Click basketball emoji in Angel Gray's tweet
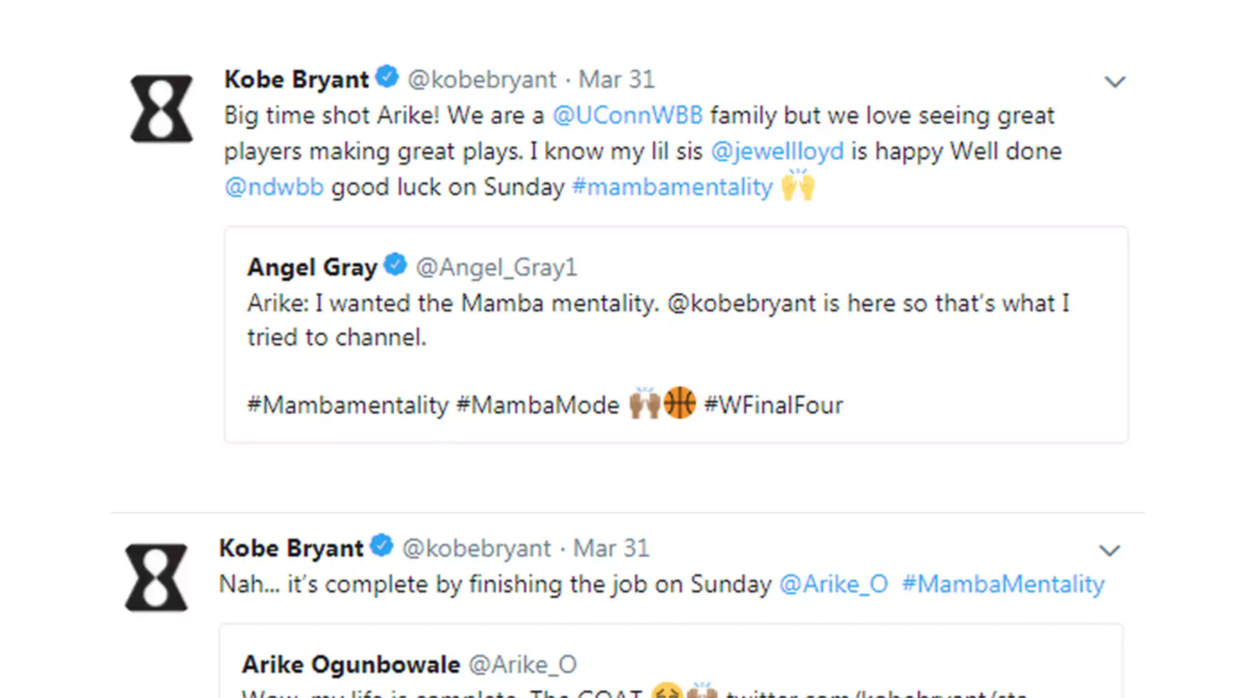Viewport: 1240px width, 698px height. [x=680, y=404]
